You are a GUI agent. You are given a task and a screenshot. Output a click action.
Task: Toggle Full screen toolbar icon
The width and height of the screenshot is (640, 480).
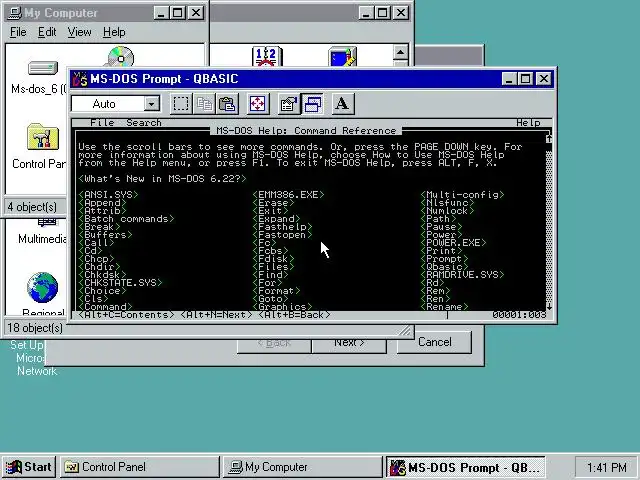point(258,104)
